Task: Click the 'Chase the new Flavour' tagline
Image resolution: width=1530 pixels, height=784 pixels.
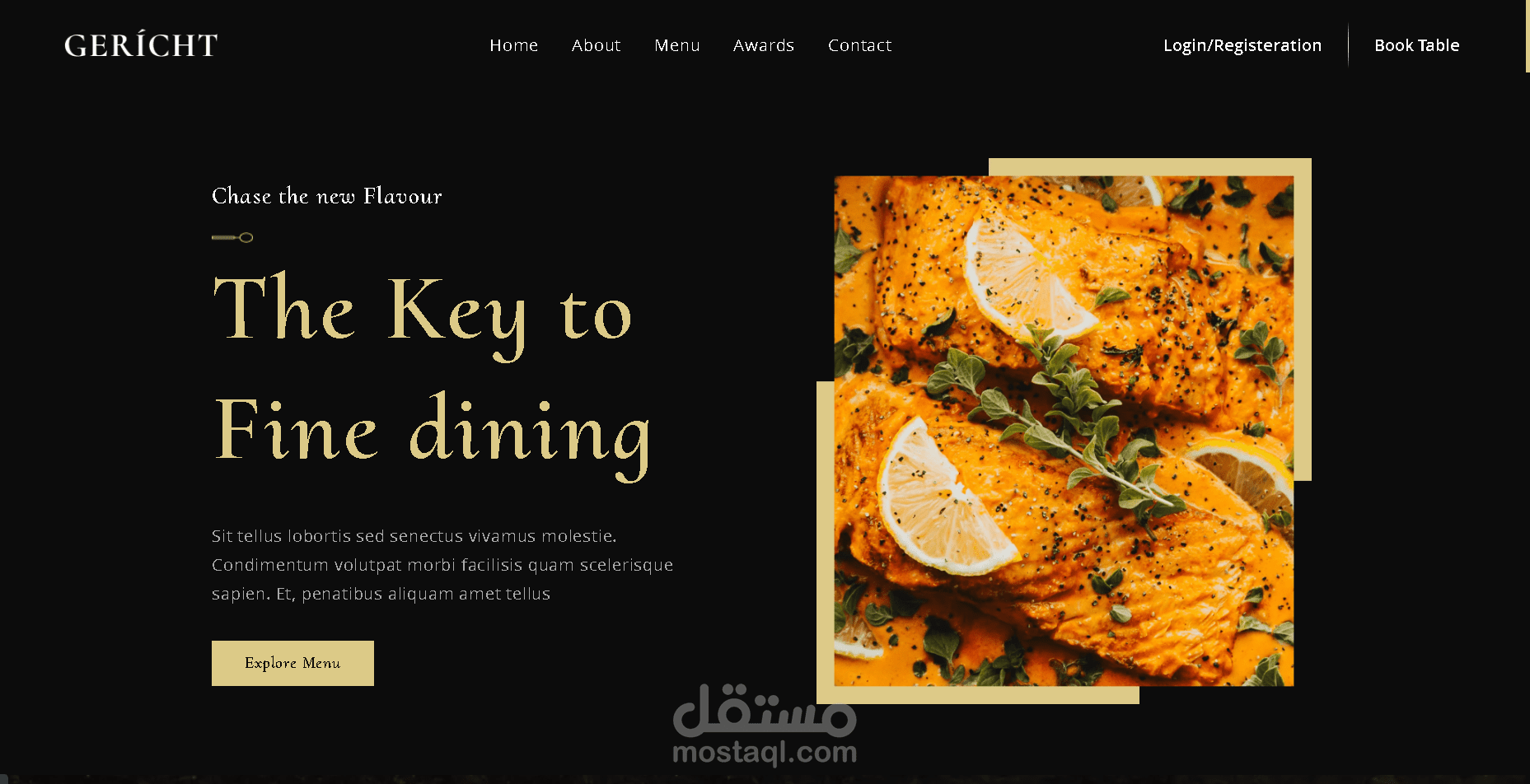Action: [x=327, y=196]
